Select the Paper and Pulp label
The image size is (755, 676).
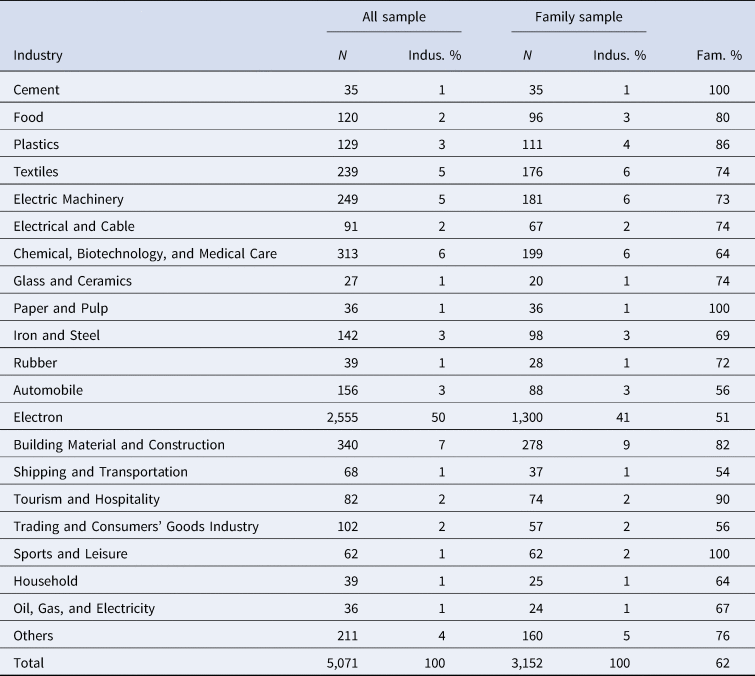click(61, 309)
